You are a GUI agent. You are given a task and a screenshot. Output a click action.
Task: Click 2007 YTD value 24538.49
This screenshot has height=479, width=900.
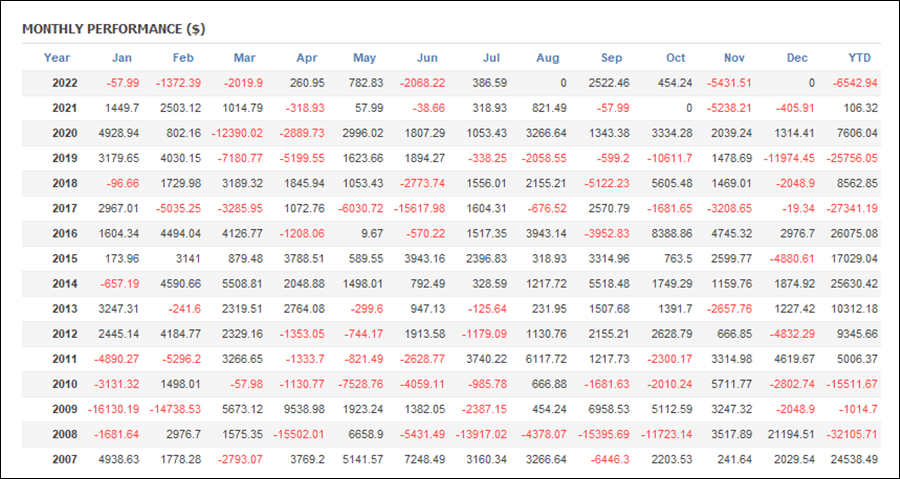[x=854, y=460]
